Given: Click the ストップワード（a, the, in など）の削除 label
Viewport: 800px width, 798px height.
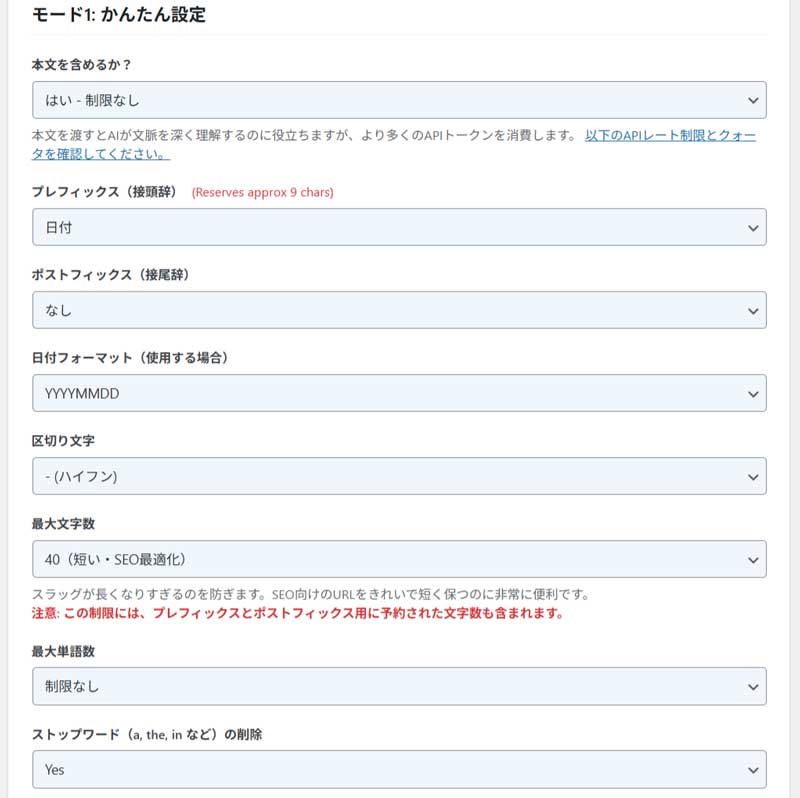Looking at the screenshot, I should [147, 734].
